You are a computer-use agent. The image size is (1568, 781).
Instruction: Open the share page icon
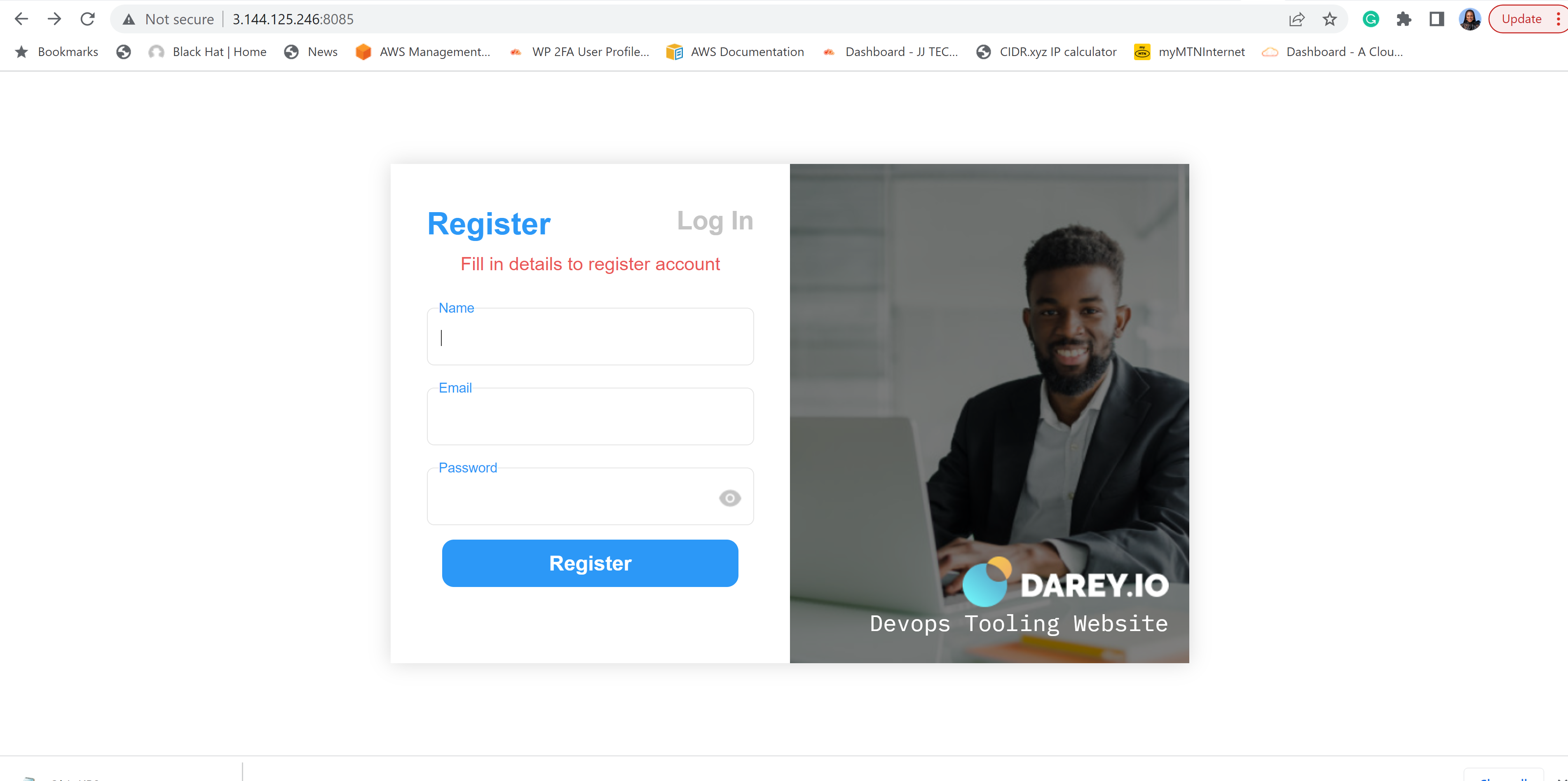1296,19
